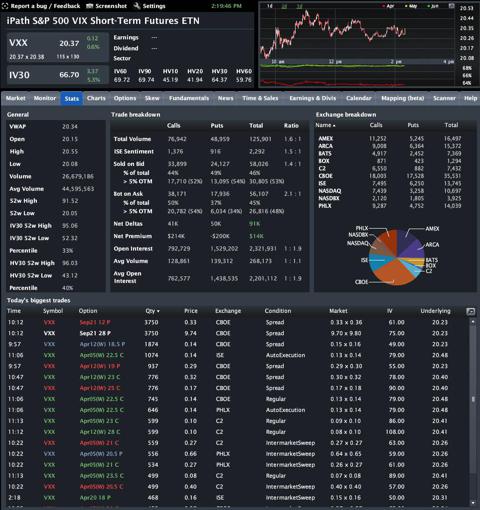This screenshot has width=480, height=510.
Task: Toggle the Apr series in chart legend
Action: [x=388, y=6]
